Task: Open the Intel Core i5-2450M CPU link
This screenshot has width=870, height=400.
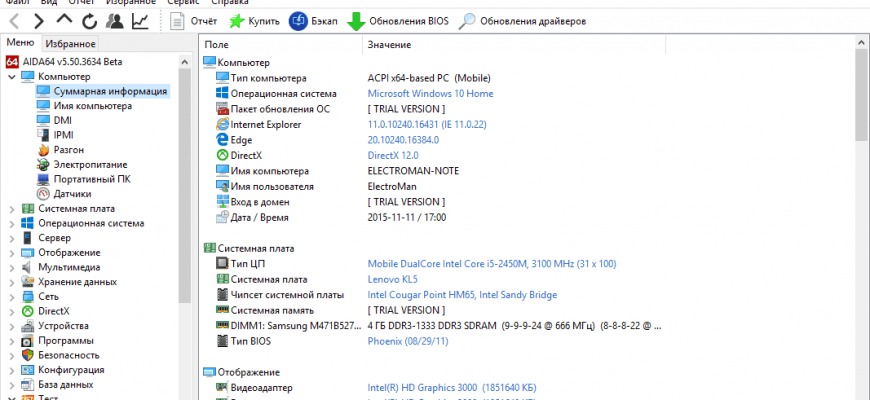Action: tap(492, 264)
